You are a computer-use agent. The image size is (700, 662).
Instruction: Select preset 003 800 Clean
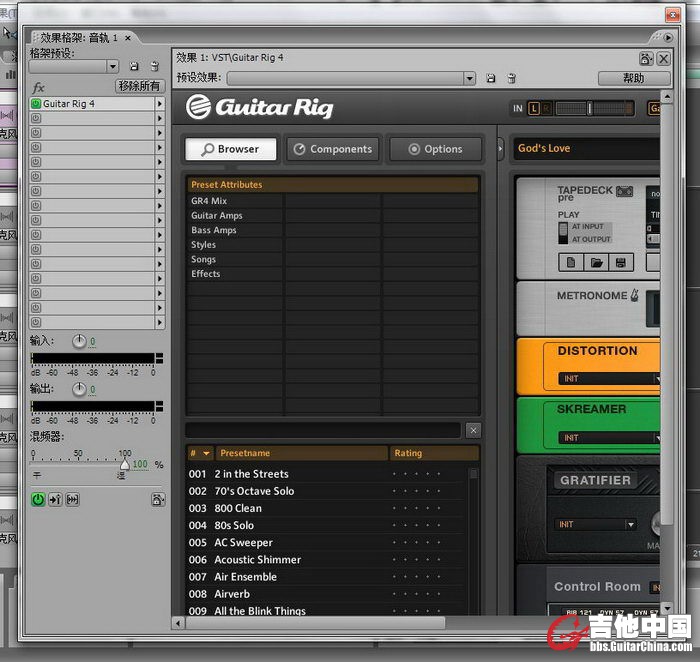(x=326, y=508)
